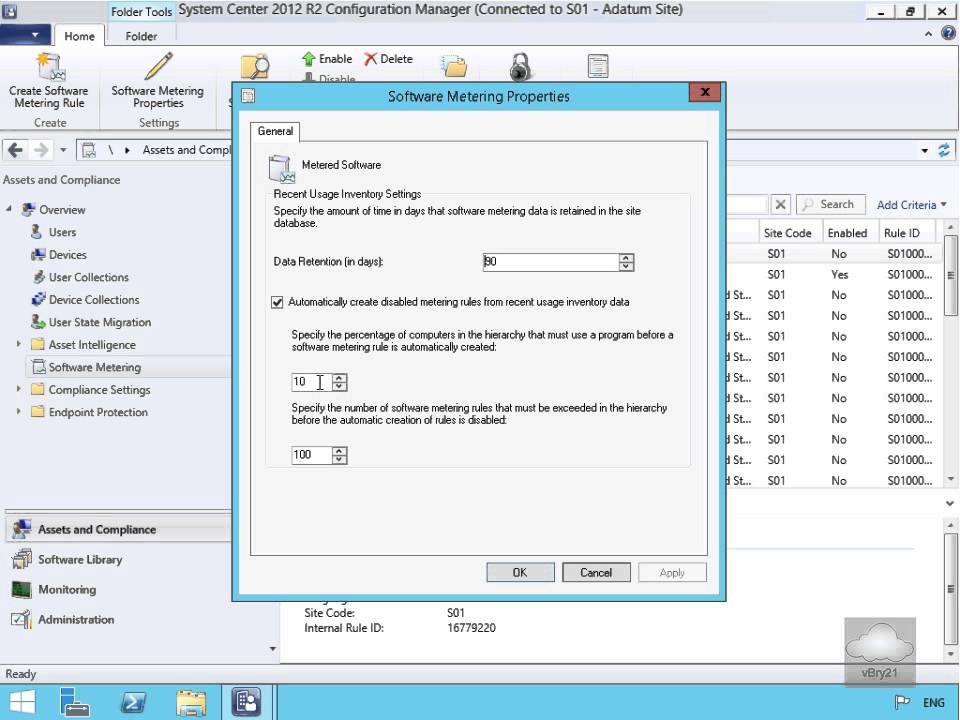The height and width of the screenshot is (720, 960).
Task: Click the Delete red X button
Action: pyautogui.click(x=389, y=59)
